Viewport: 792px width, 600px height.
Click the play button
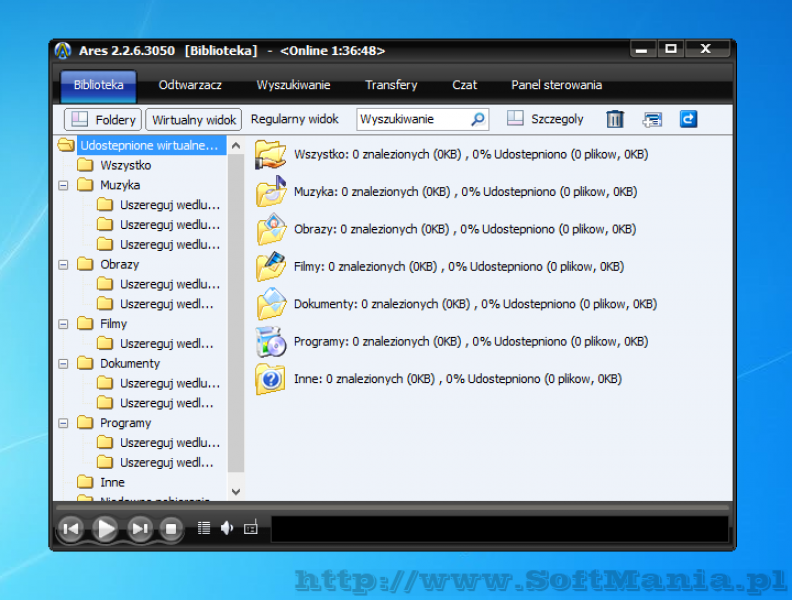(105, 529)
